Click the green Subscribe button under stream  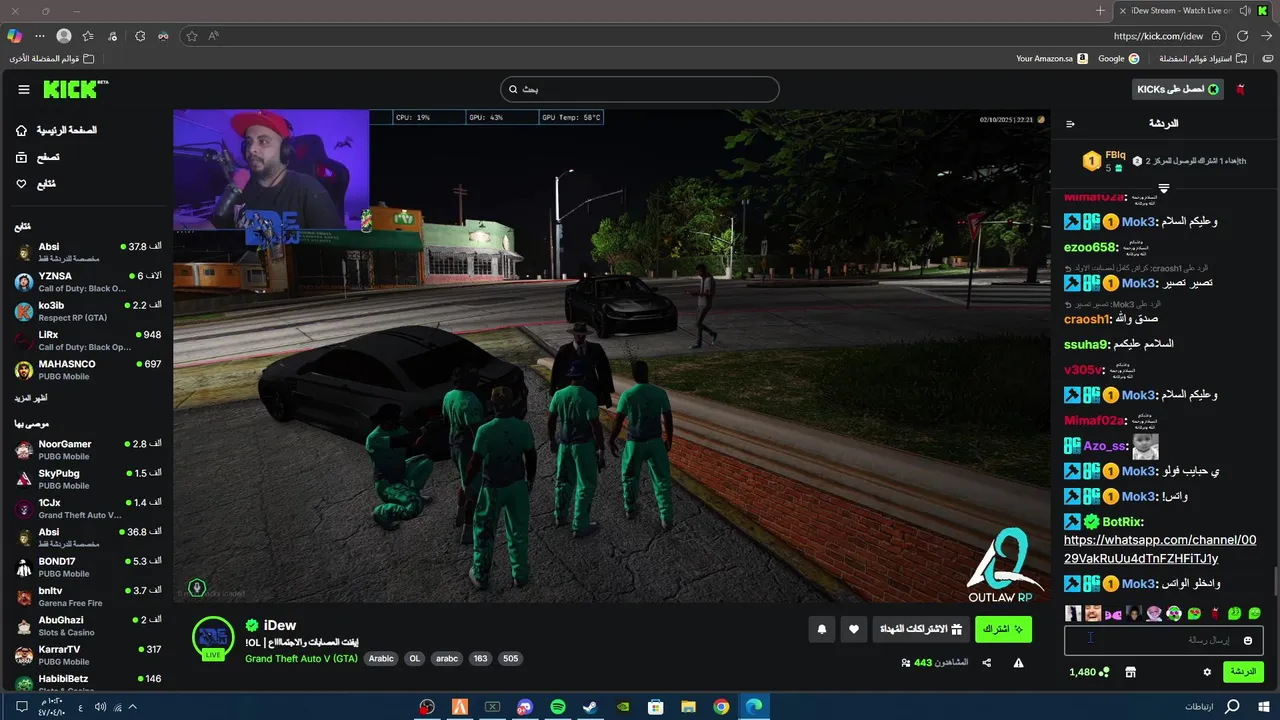[x=1003, y=629]
